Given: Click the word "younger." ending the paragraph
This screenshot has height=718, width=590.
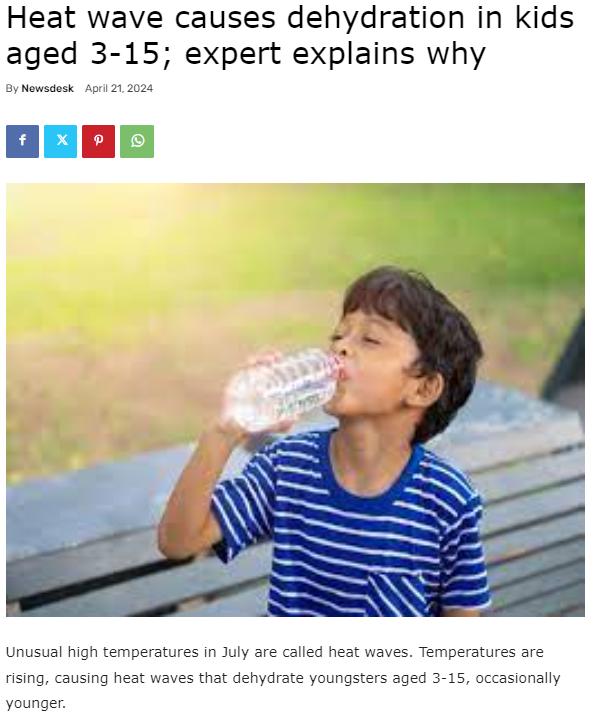Looking at the screenshot, I should (x=36, y=703).
